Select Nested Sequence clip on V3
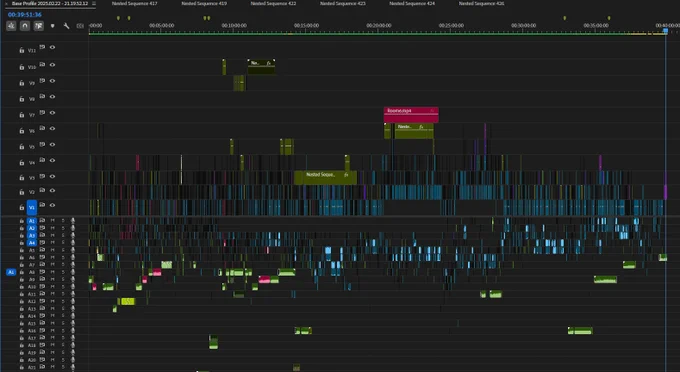This screenshot has height=372, width=680. [x=325, y=178]
